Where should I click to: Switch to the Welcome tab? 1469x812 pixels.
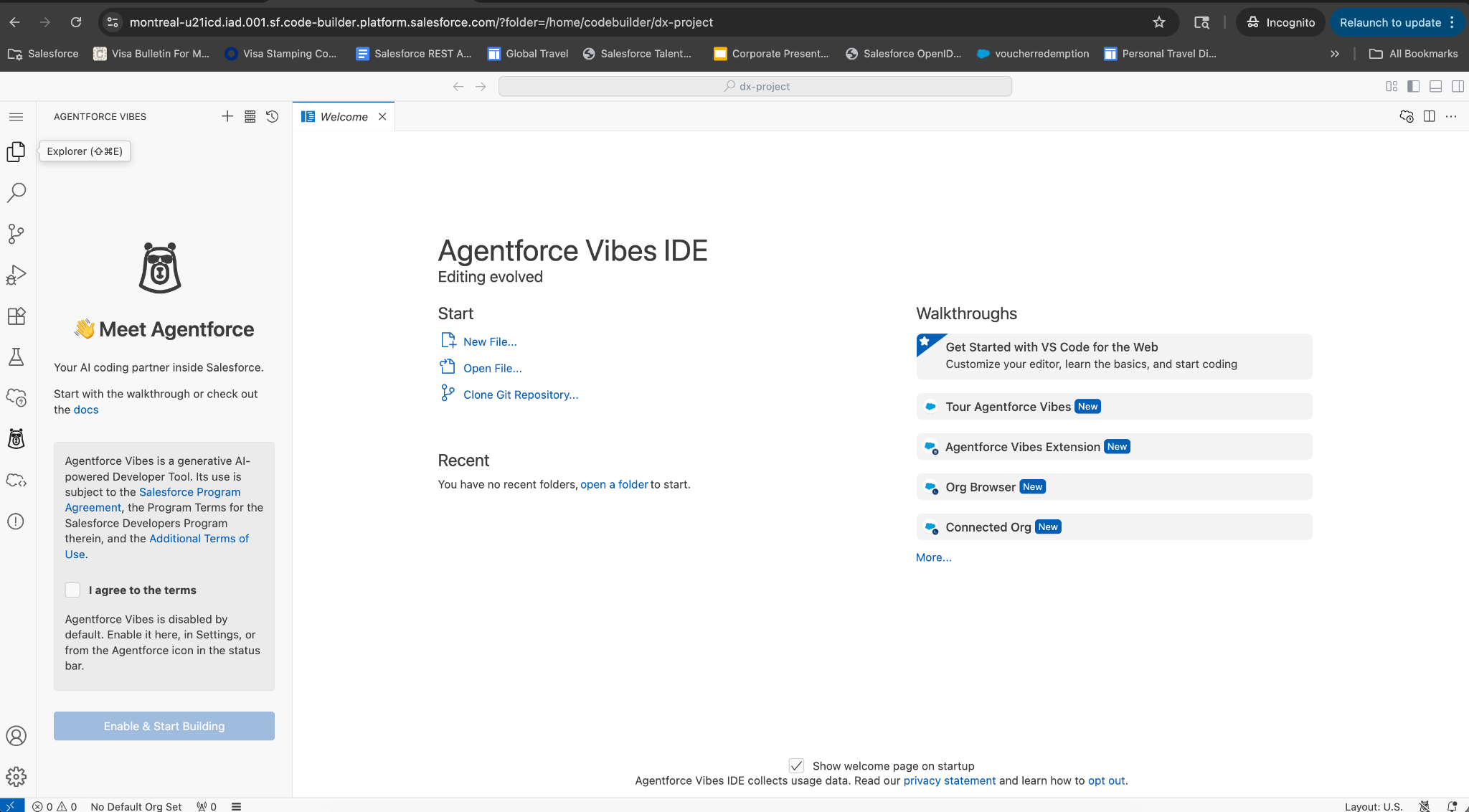344,116
